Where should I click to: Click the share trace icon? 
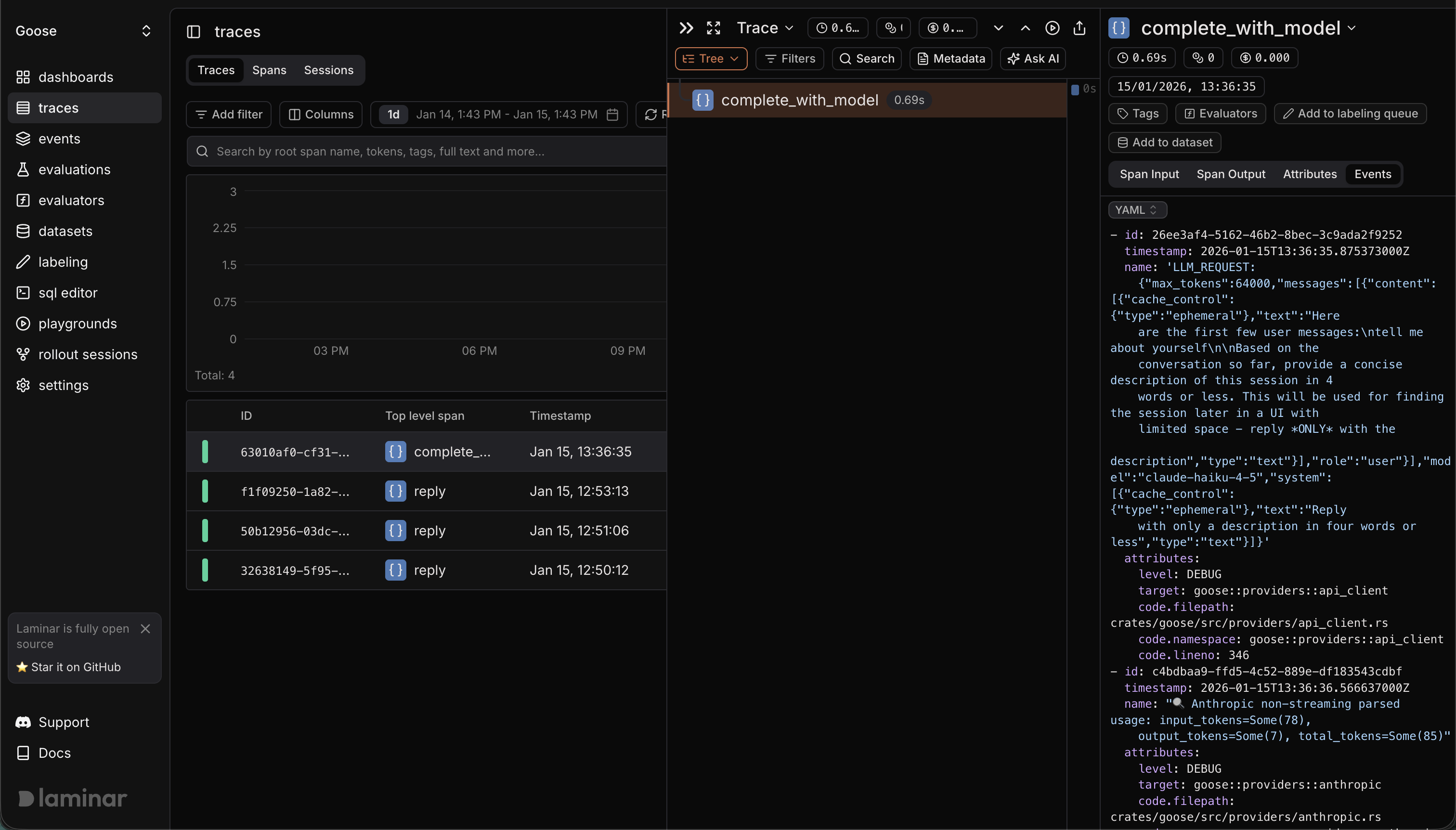point(1079,28)
